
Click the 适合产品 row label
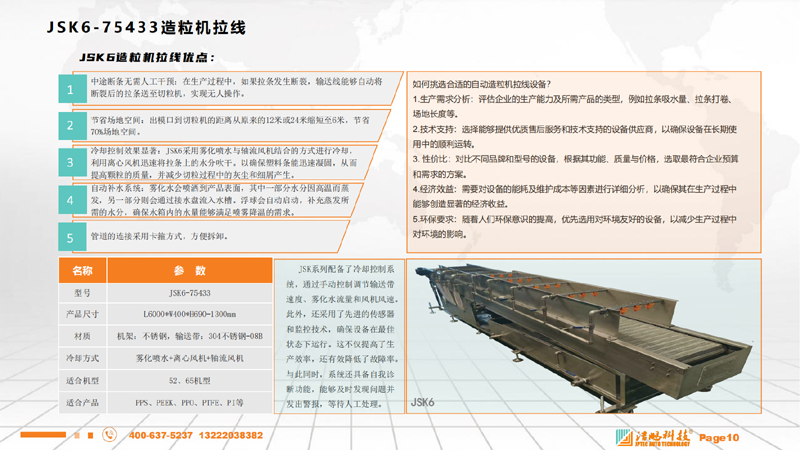(x=82, y=403)
